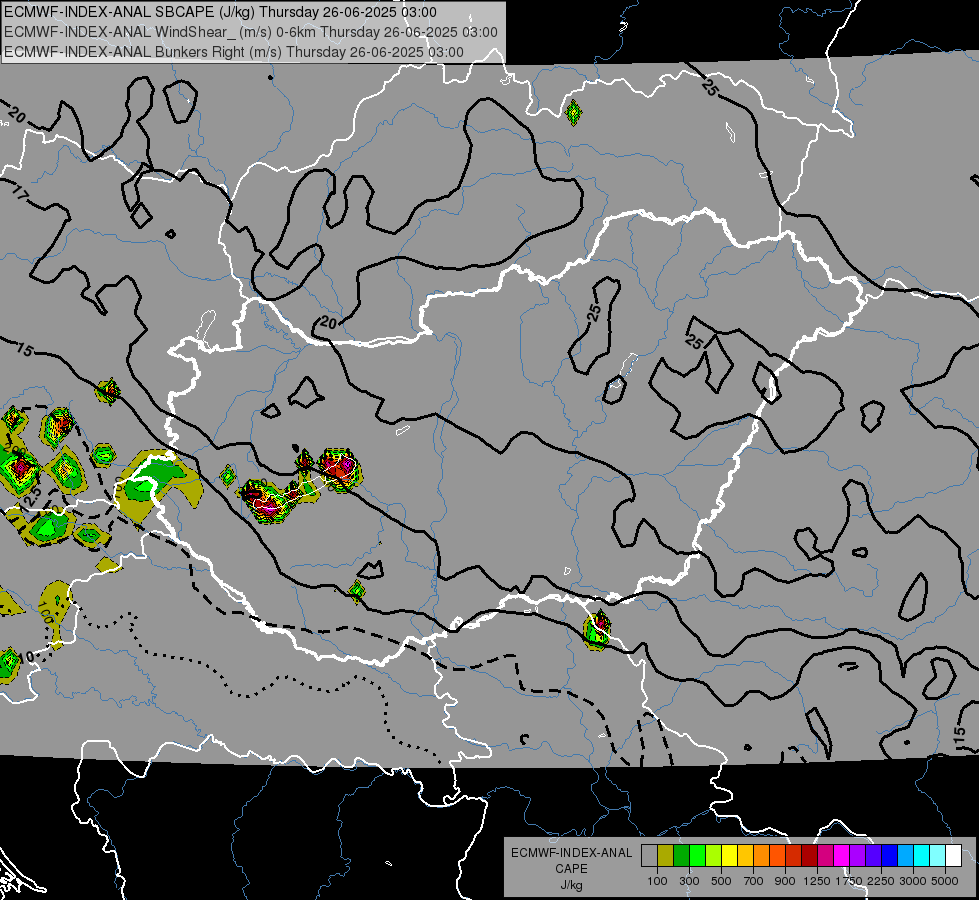Viewport: 979px width, 900px height.
Task: Select the dark red swatch left of 1250
Action: click(809, 855)
